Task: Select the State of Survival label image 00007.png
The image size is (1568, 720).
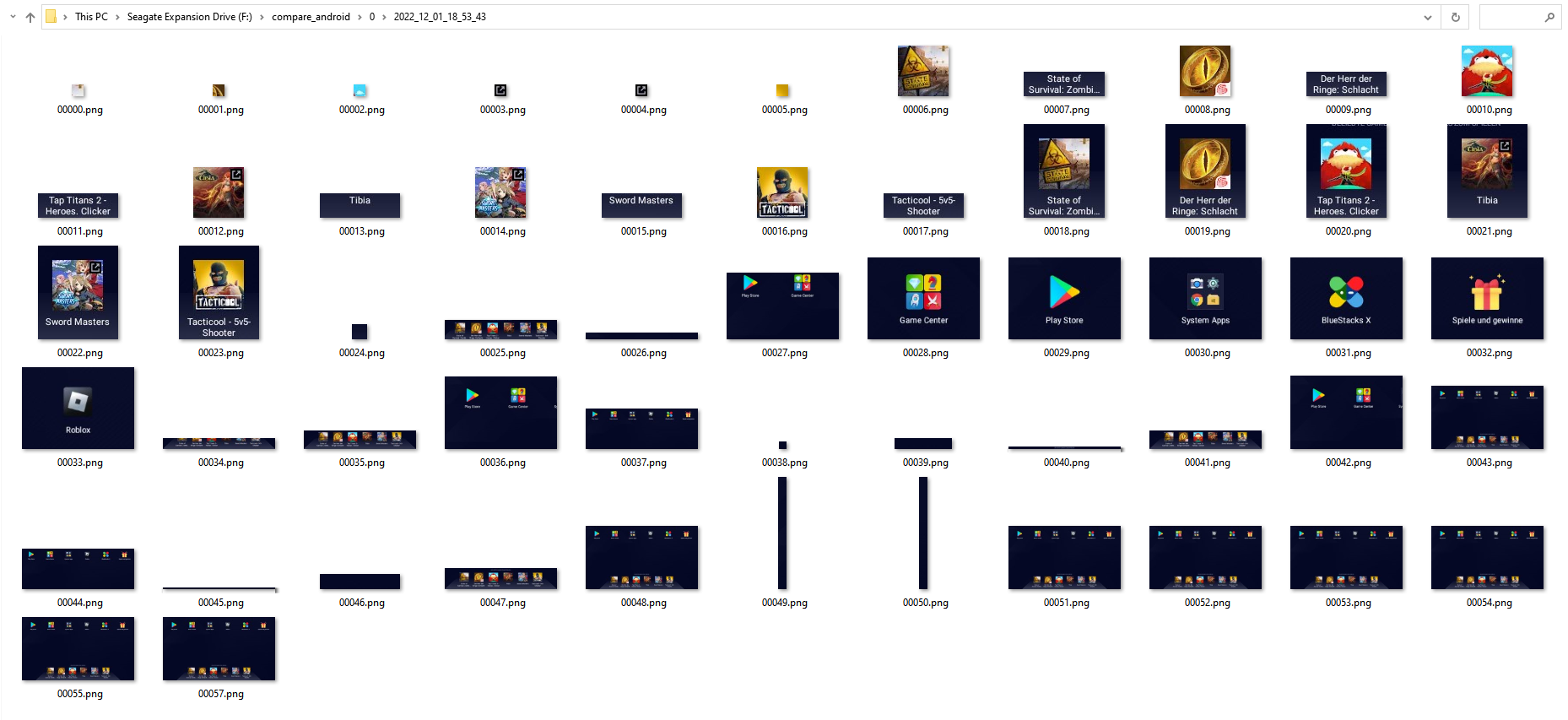Action: pos(1064,84)
